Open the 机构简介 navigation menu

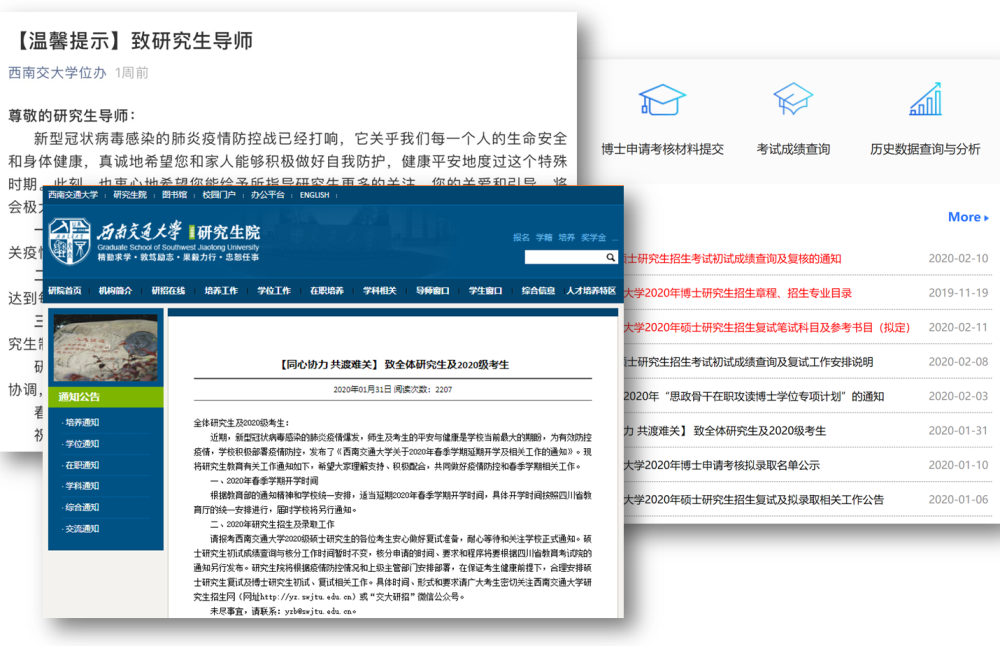(x=115, y=291)
